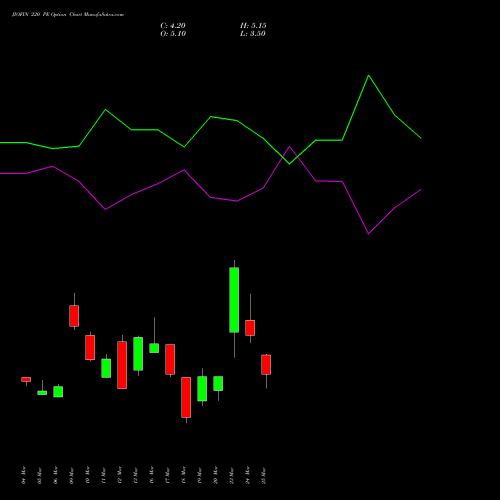Click the 25 Mar date label
Screen dimensions: 500x500
point(264,475)
